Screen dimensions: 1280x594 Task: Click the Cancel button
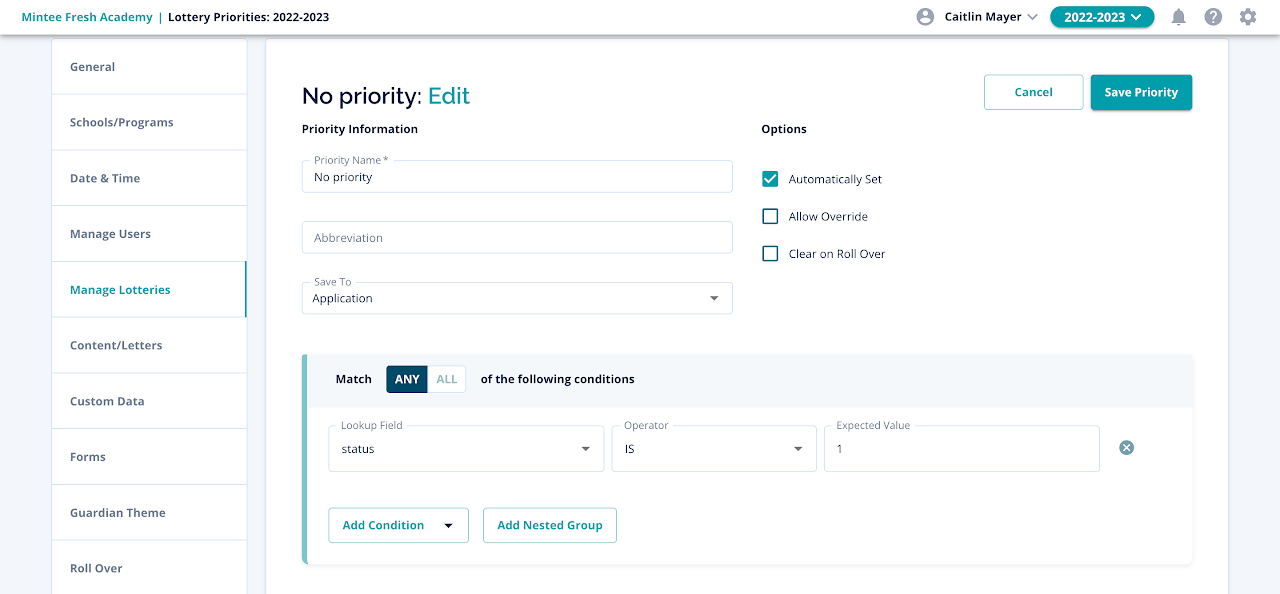(1033, 92)
